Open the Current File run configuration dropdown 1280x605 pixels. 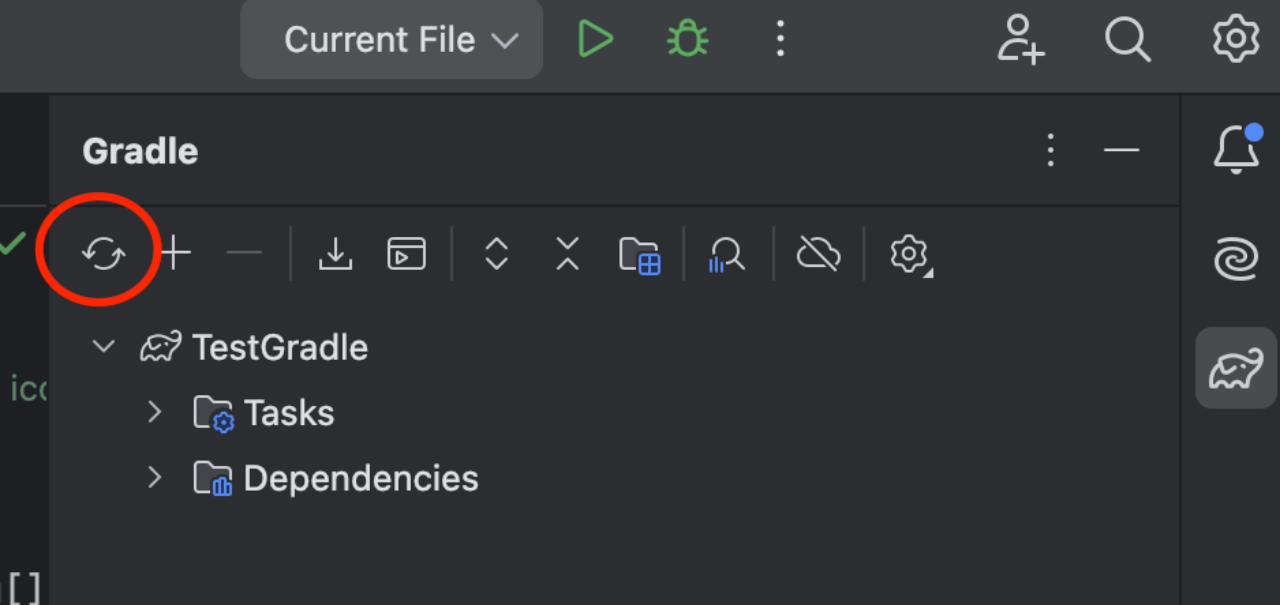(390, 38)
